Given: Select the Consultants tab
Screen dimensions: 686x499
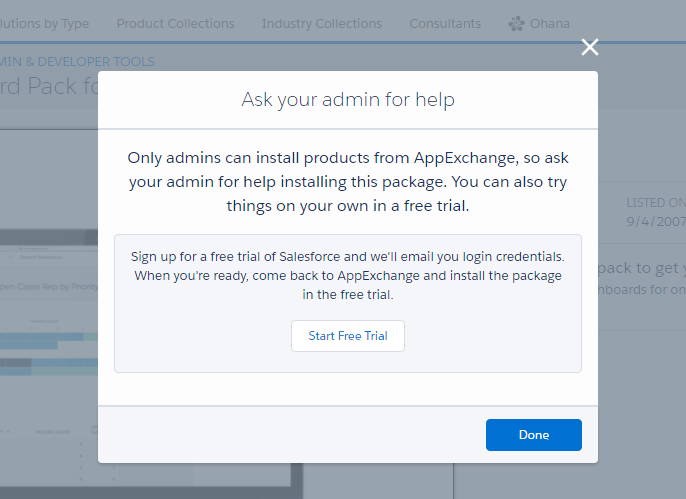Looking at the screenshot, I should click(x=445, y=23).
